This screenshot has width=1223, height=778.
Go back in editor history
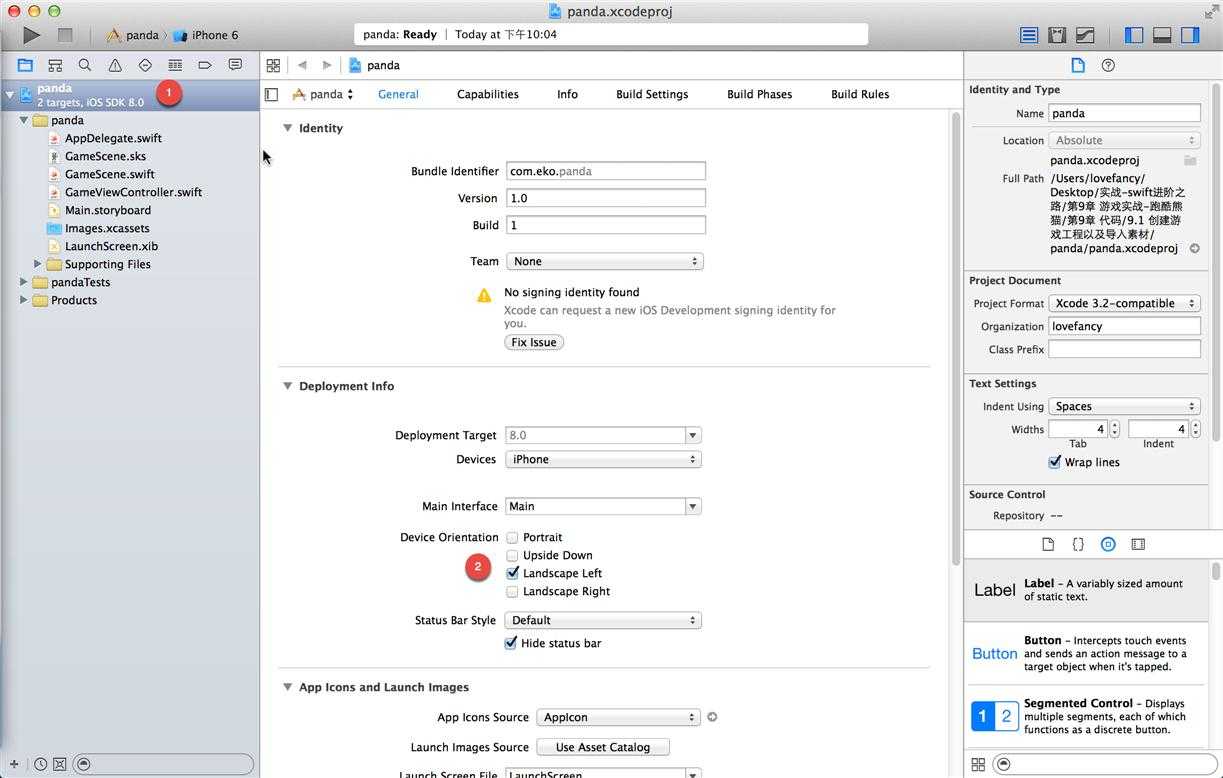click(302, 65)
